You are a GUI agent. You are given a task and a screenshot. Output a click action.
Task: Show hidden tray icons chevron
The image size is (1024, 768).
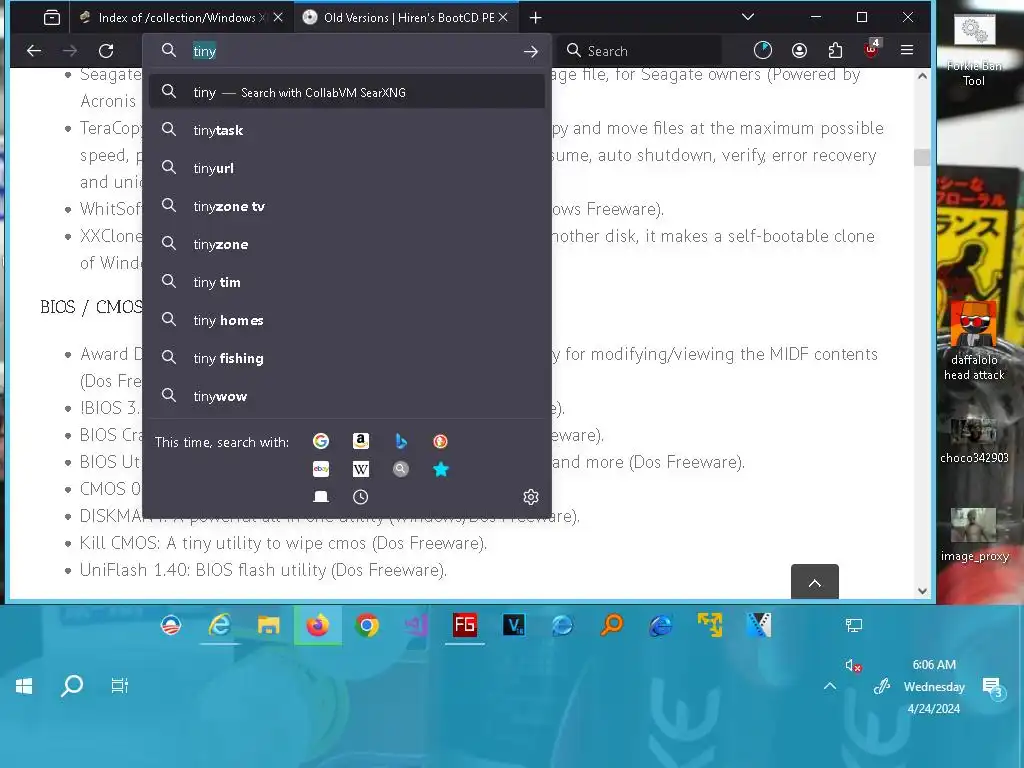pos(829,686)
